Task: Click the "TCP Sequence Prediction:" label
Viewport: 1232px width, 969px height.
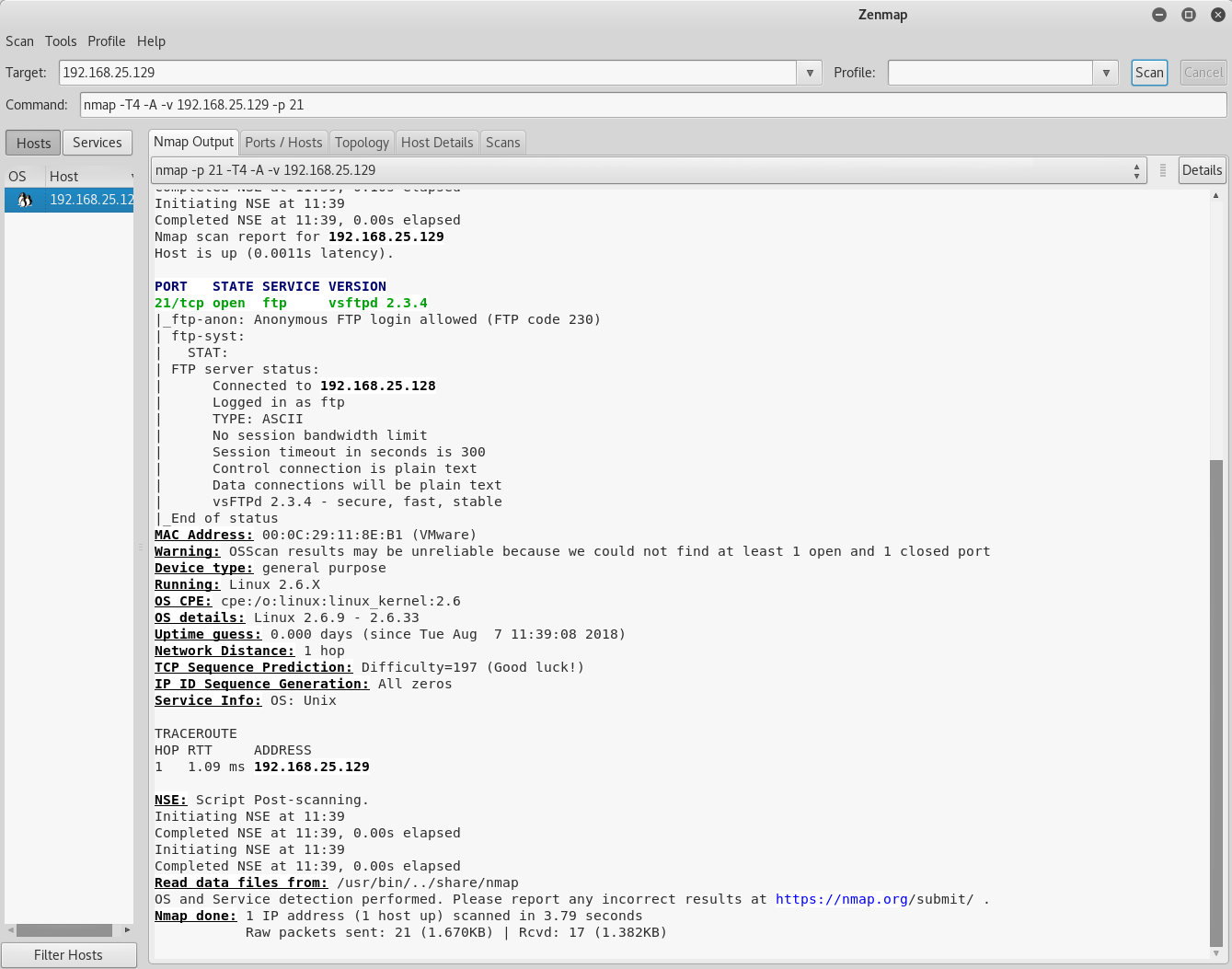Action: coord(253,667)
